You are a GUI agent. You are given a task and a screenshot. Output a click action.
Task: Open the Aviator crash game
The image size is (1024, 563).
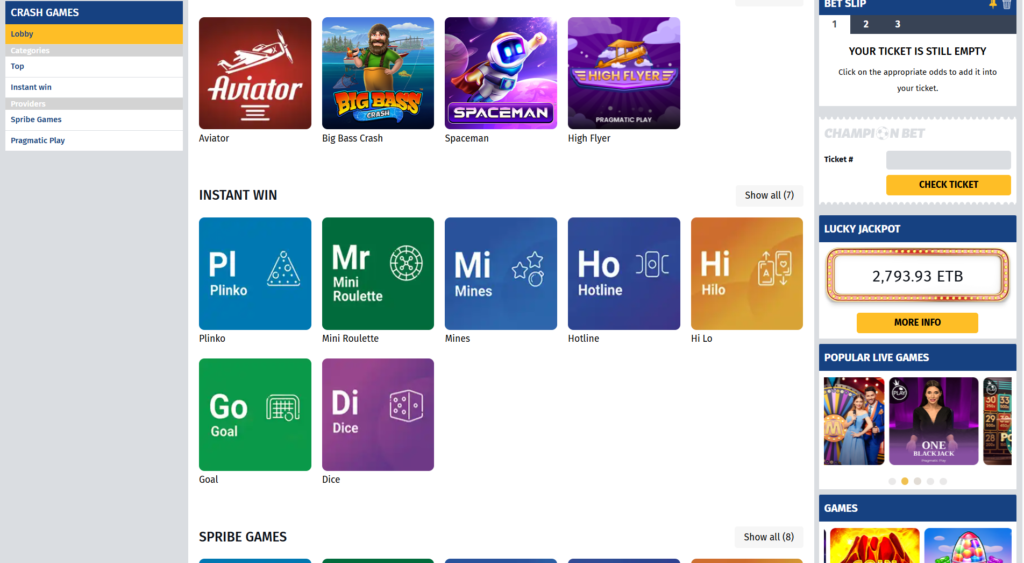[x=255, y=73]
